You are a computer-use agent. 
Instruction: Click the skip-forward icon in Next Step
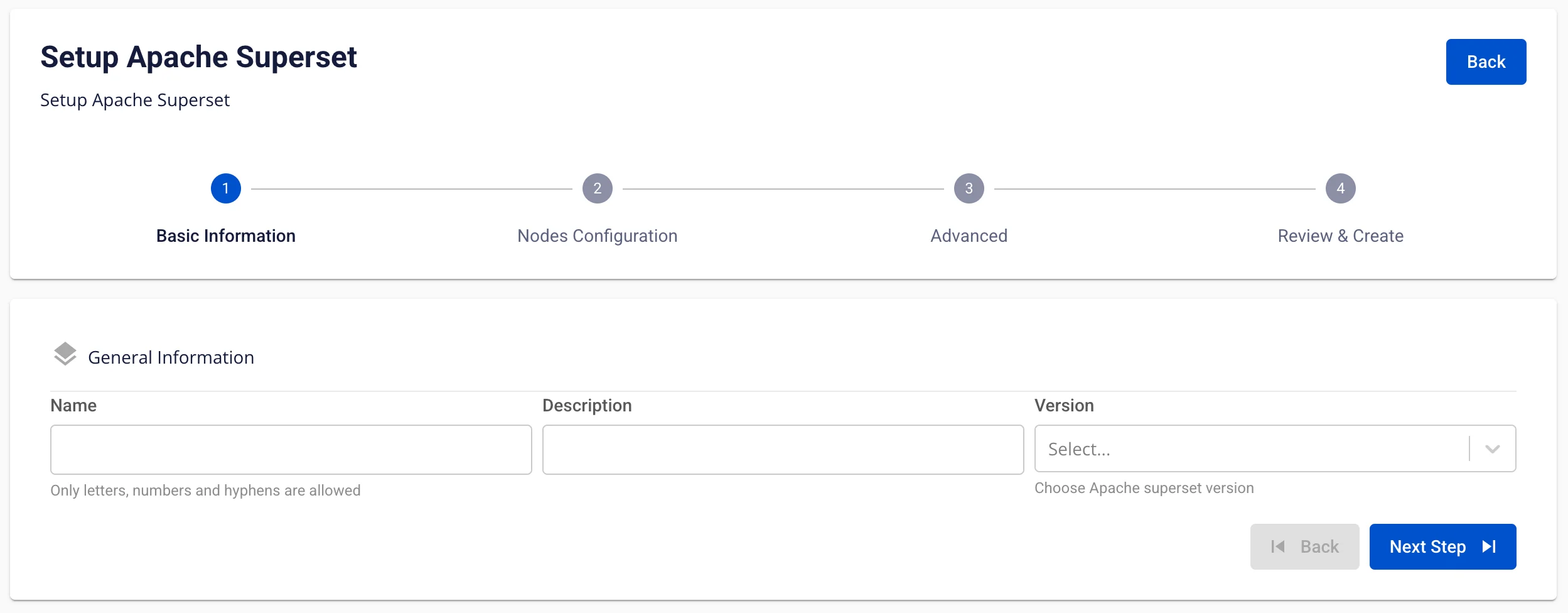1490,546
